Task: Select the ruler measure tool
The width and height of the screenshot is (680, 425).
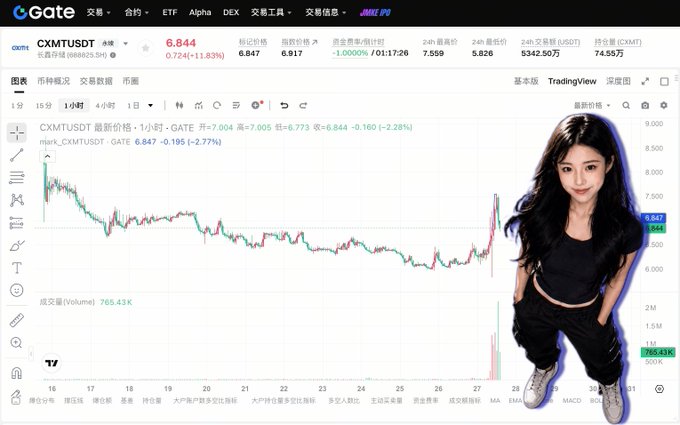Action: 17,320
